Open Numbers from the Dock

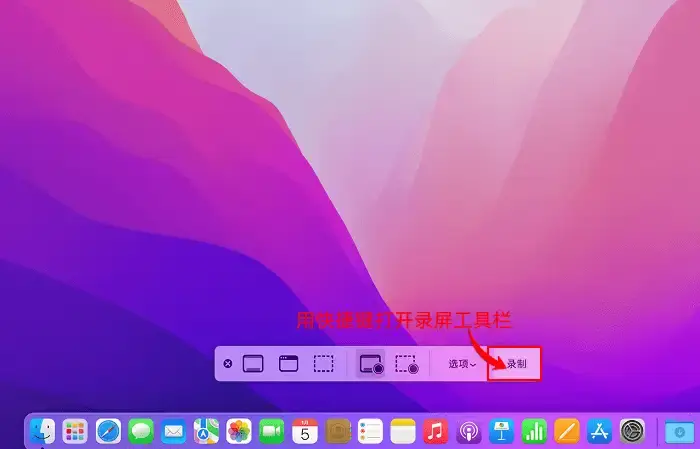(534, 432)
